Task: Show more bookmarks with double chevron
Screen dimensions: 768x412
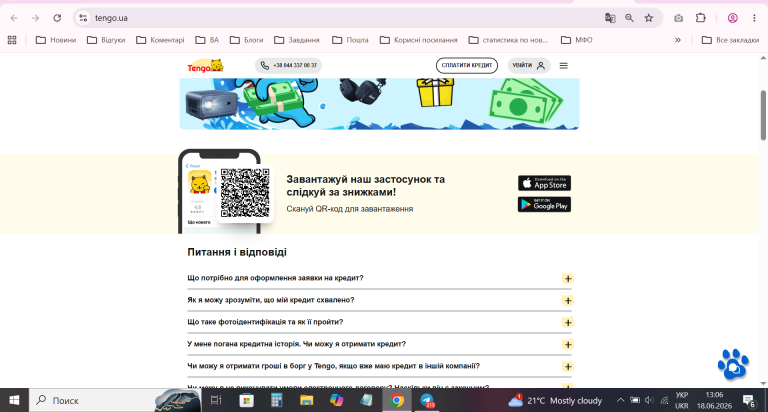Action: 678,40
